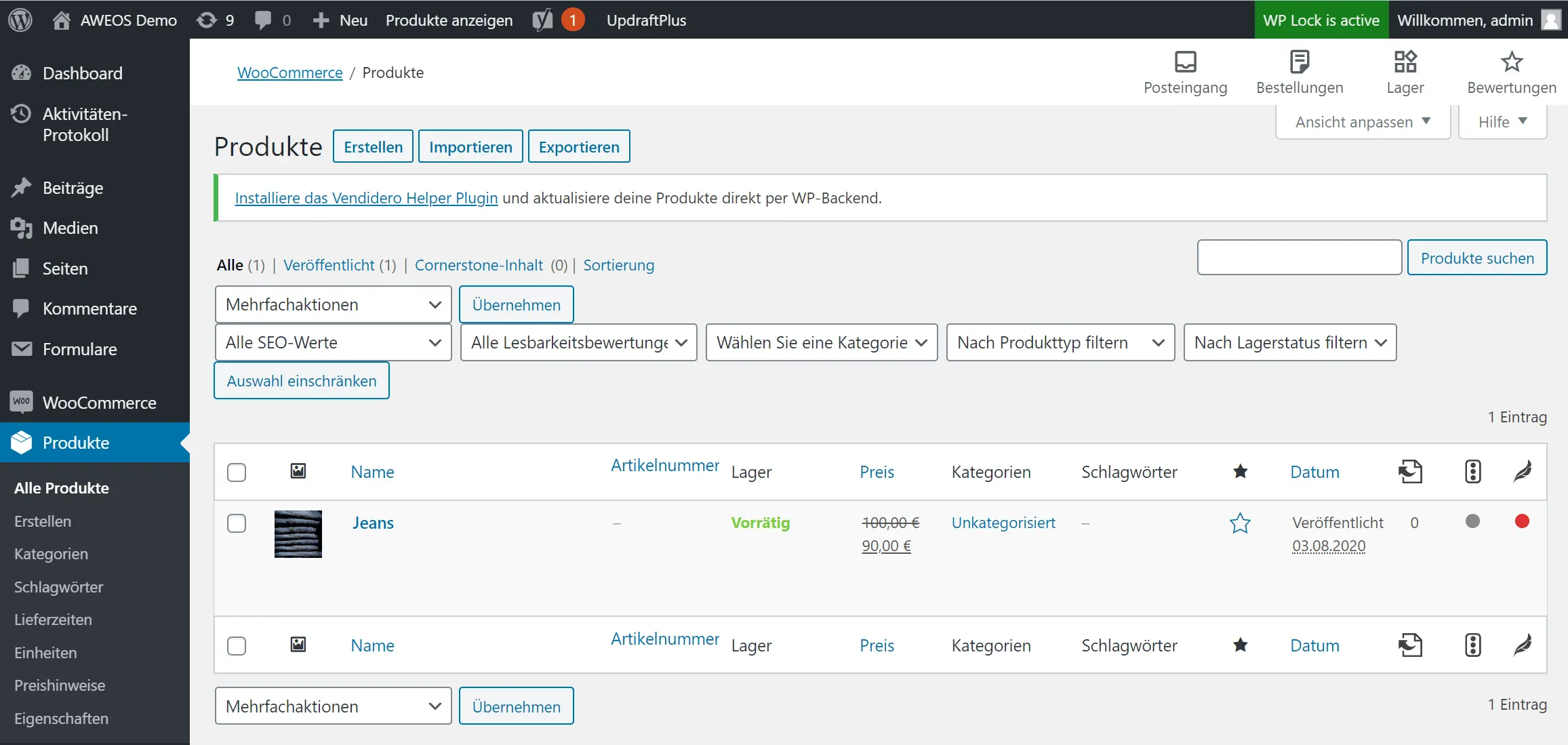Screen dimensions: 1568x745
Task: Tick the select-all checkbox in table footer
Action: click(x=237, y=645)
